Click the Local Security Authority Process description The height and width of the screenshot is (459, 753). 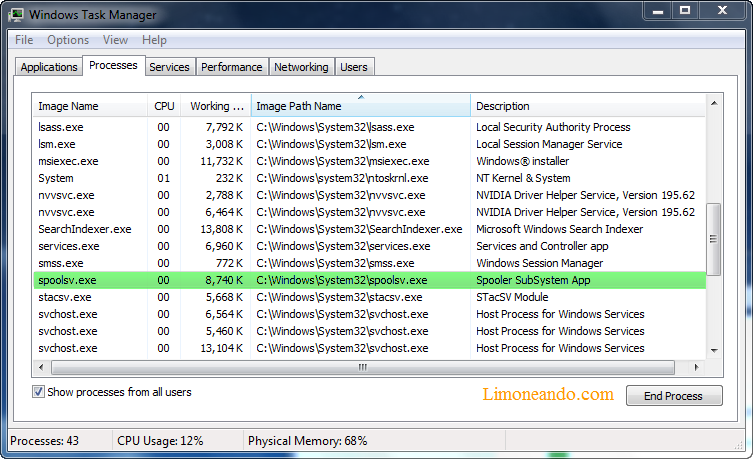click(553, 127)
